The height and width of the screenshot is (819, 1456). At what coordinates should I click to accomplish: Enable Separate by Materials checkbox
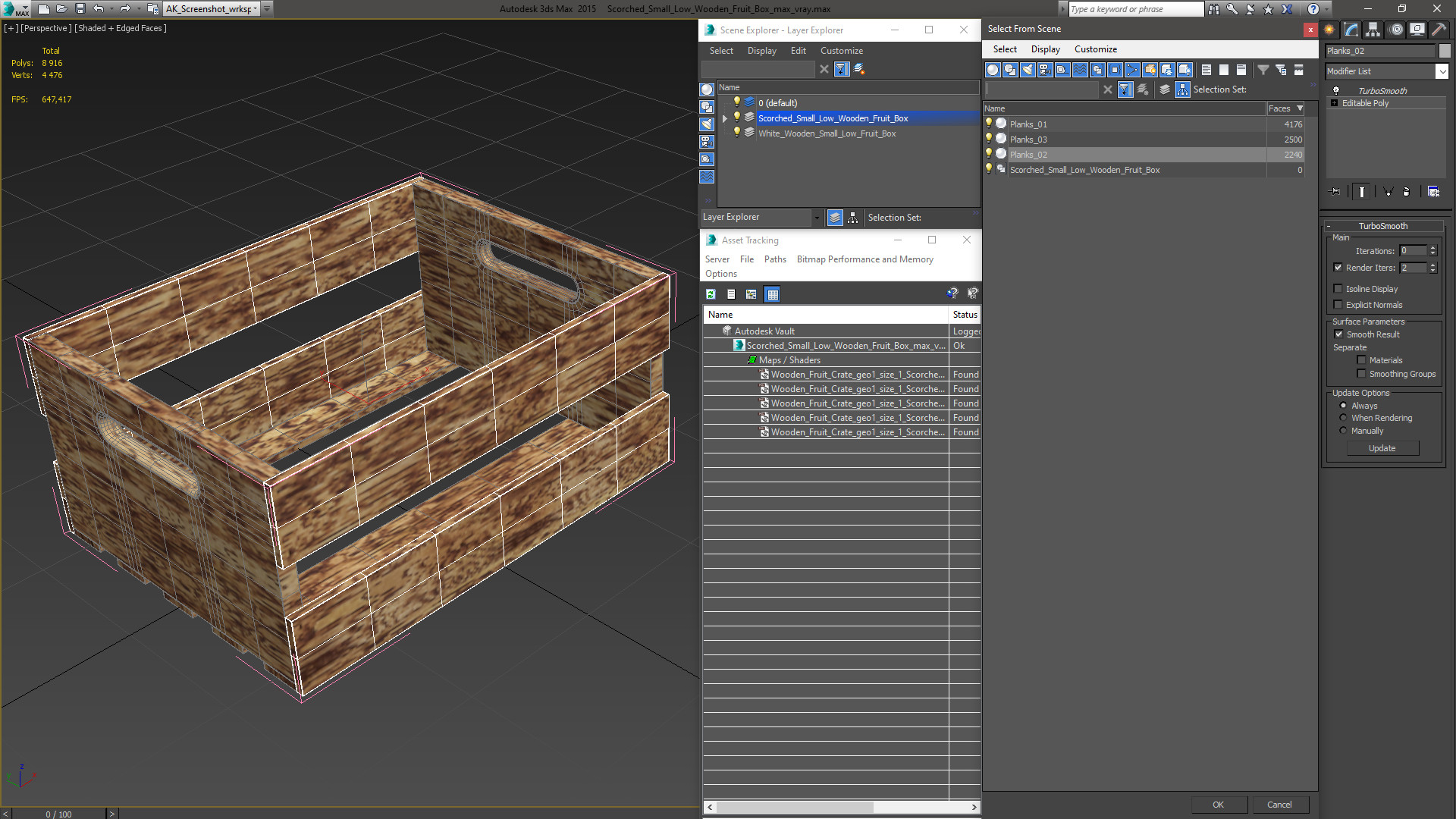1361,360
